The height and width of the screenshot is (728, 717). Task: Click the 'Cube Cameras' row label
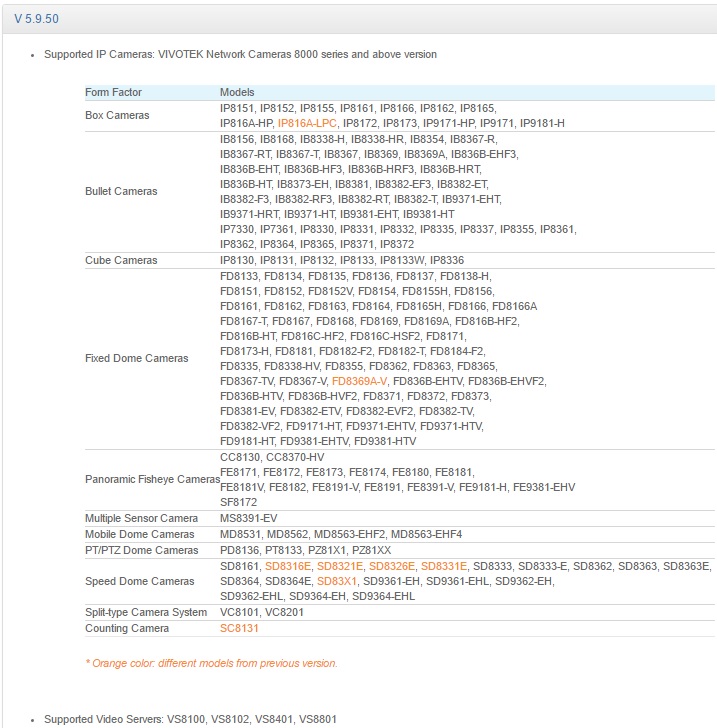click(121, 260)
